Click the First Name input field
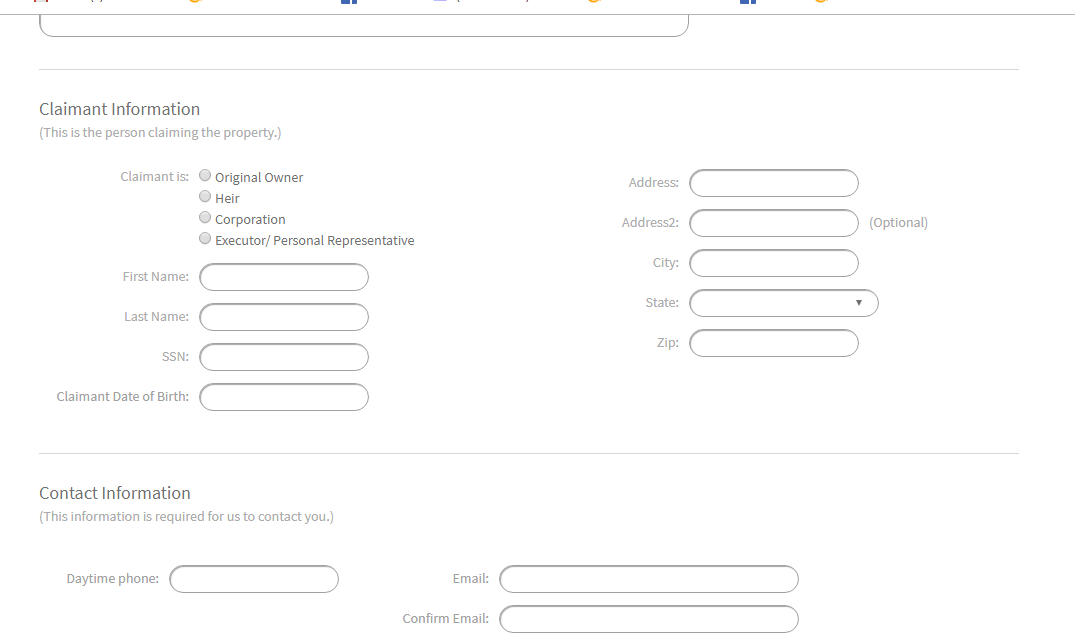Screen dimensions: 1075x638 pyautogui.click(x=284, y=277)
